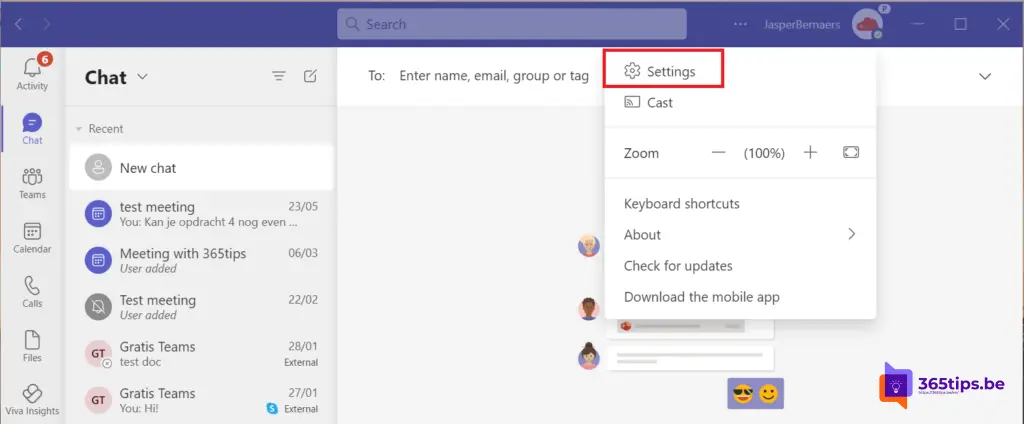The width and height of the screenshot is (1024, 424).
Task: Increase zoom with plus button
Action: [x=810, y=153]
